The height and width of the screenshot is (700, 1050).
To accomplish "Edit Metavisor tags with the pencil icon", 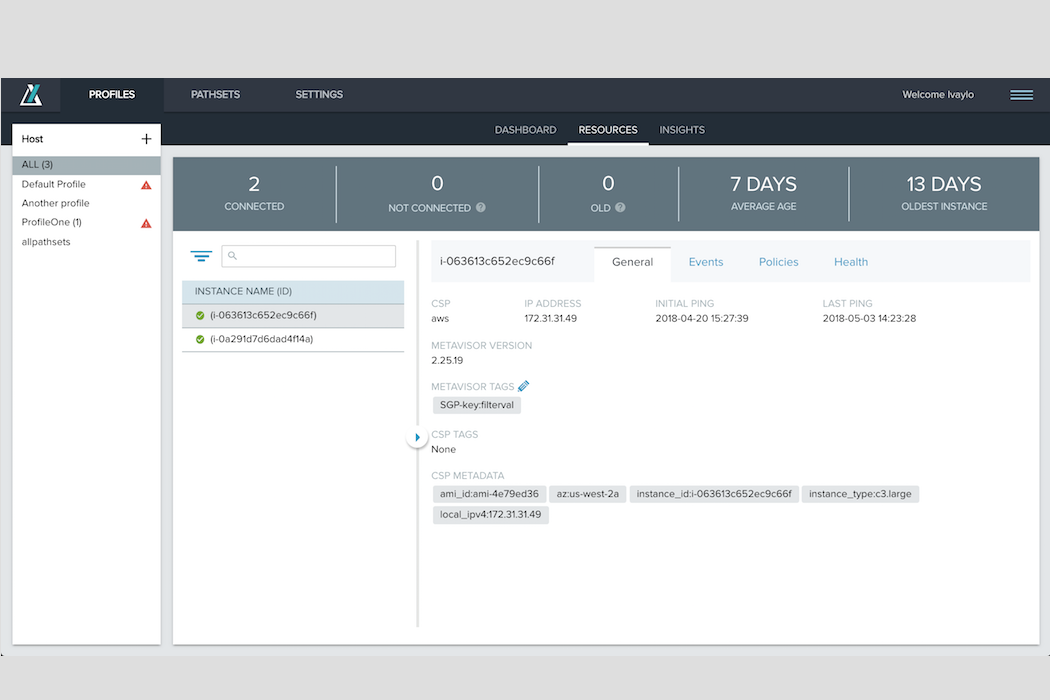I will click(x=524, y=386).
